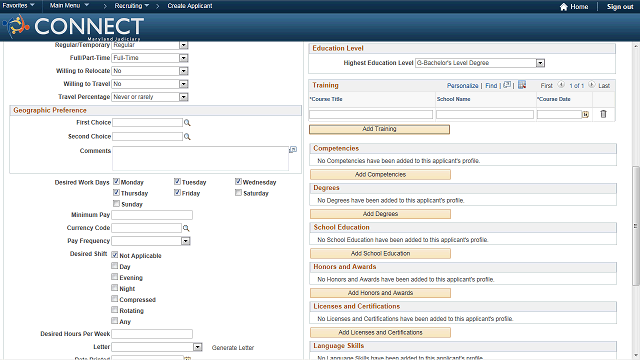Open the Favorites menu
This screenshot has height=360, width=640.
click(18, 6)
